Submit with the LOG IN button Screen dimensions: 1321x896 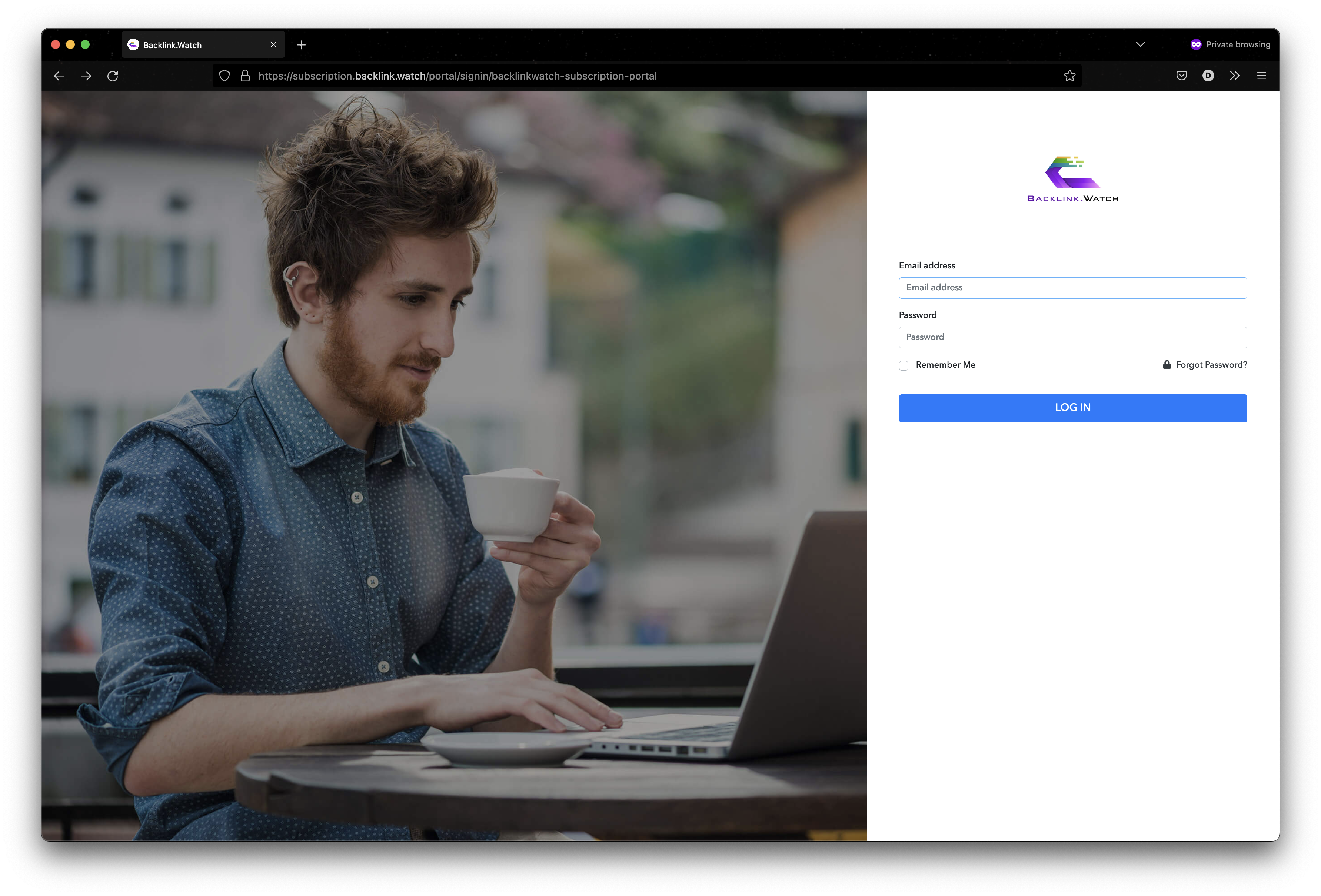pyautogui.click(x=1072, y=408)
